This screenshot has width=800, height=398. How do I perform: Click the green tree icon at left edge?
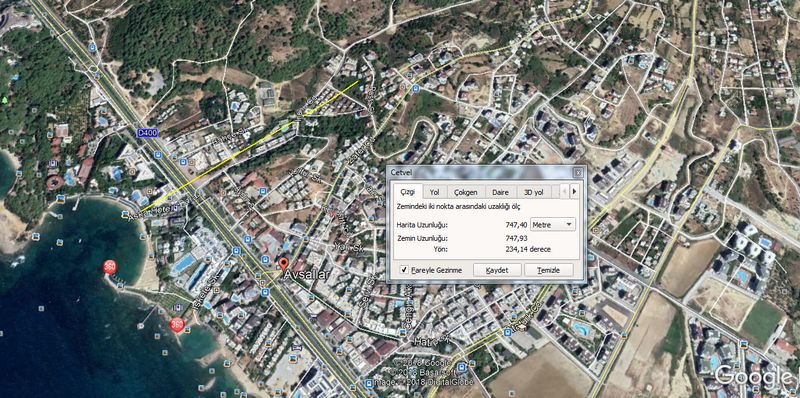(5, 100)
